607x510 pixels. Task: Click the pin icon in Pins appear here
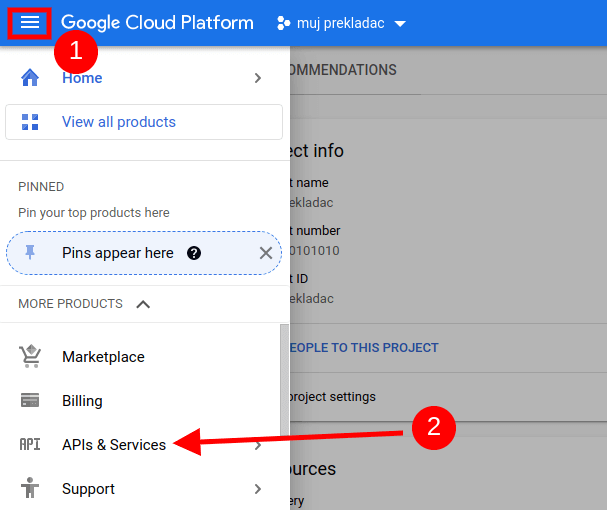pos(30,252)
